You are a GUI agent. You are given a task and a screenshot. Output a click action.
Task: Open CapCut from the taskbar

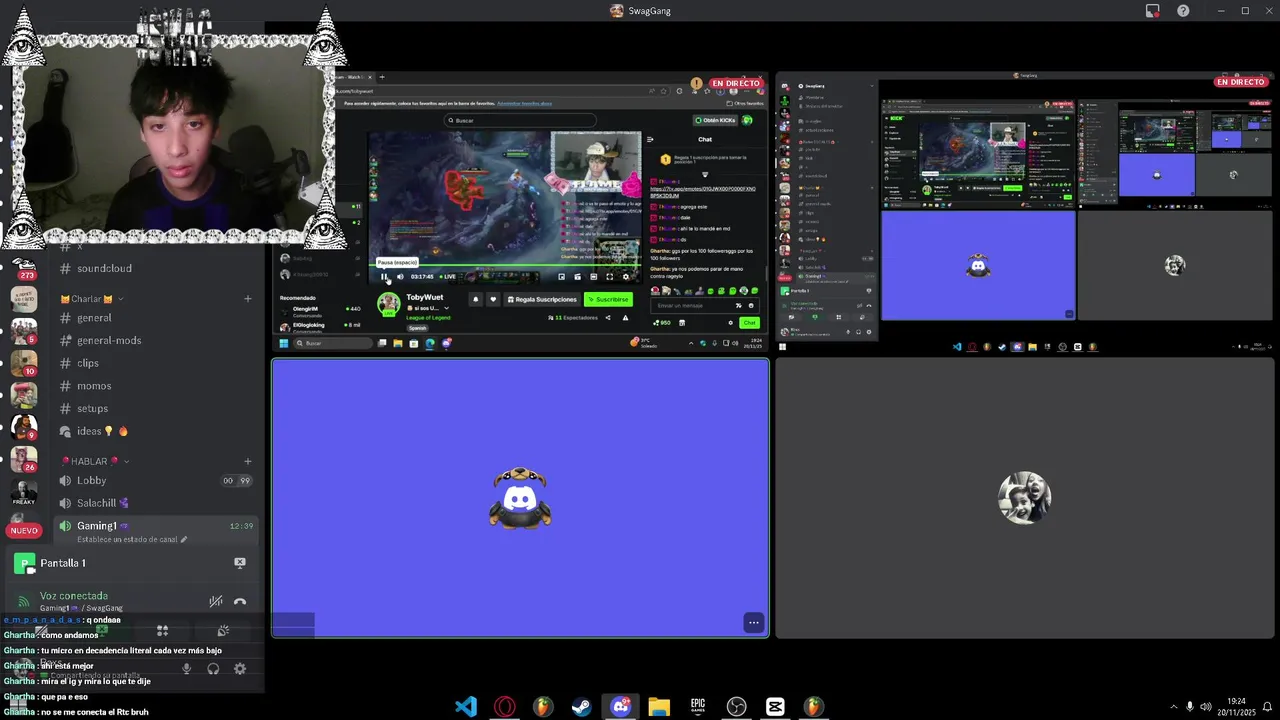pyautogui.click(x=775, y=707)
